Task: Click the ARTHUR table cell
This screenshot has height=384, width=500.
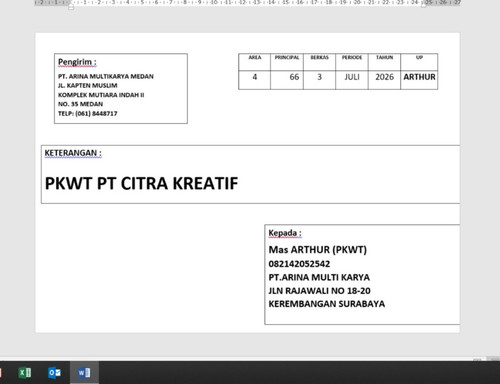Action: [x=419, y=80]
